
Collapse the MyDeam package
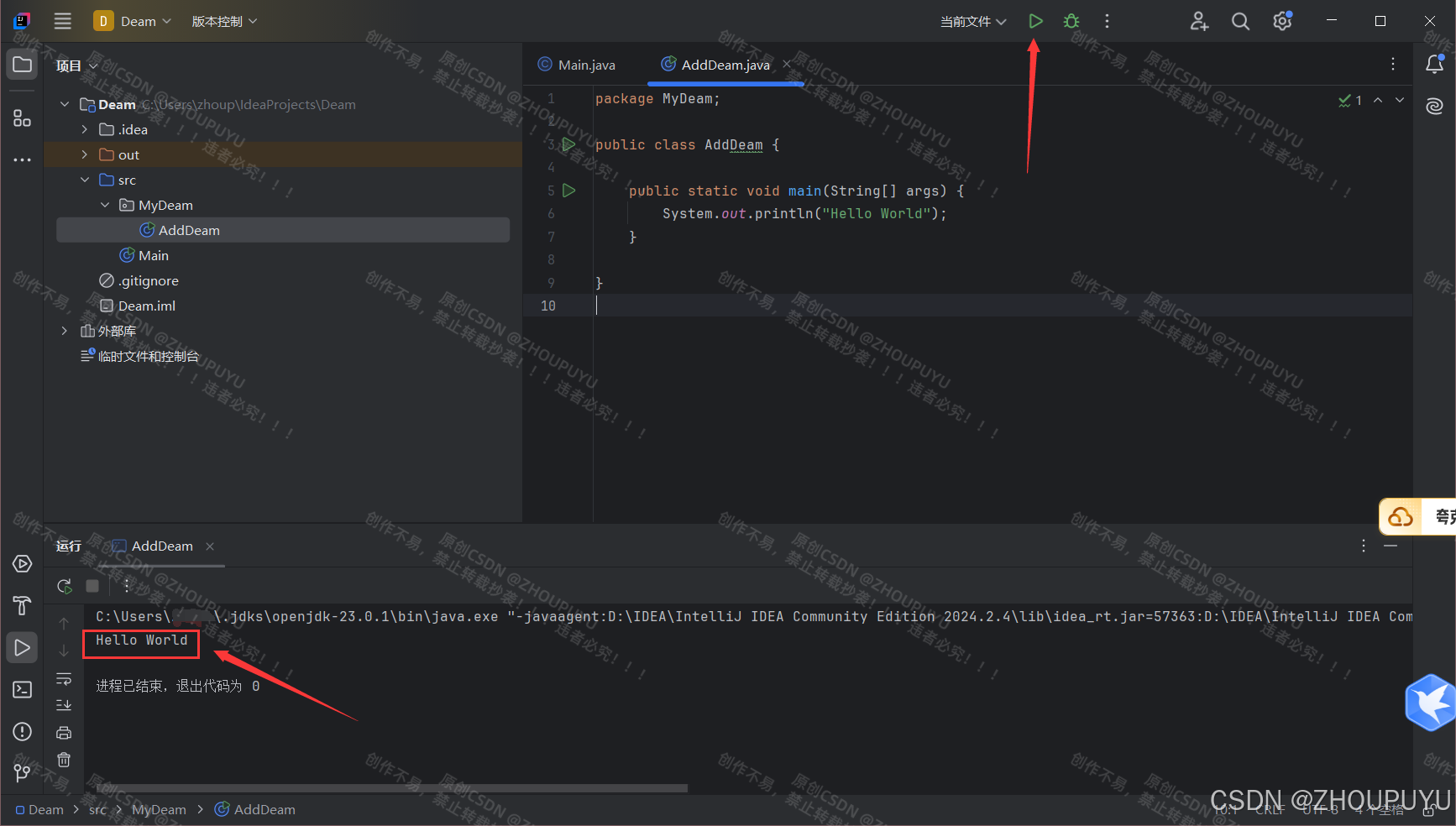pyautogui.click(x=105, y=205)
